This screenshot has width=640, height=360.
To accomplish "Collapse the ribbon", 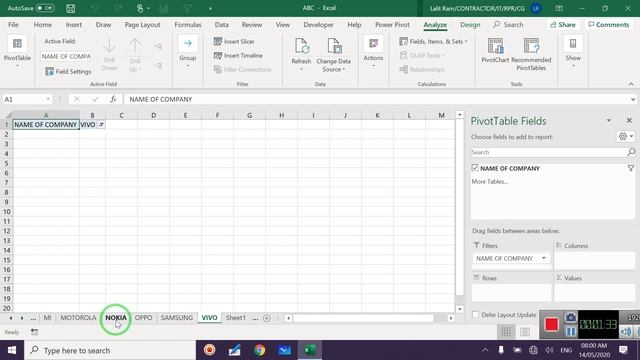I will 631,84.
